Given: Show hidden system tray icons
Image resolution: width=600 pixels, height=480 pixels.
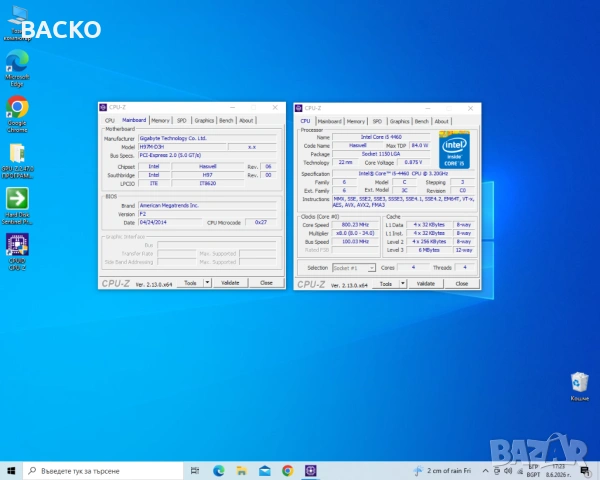Looking at the screenshot, I should pos(486,471).
